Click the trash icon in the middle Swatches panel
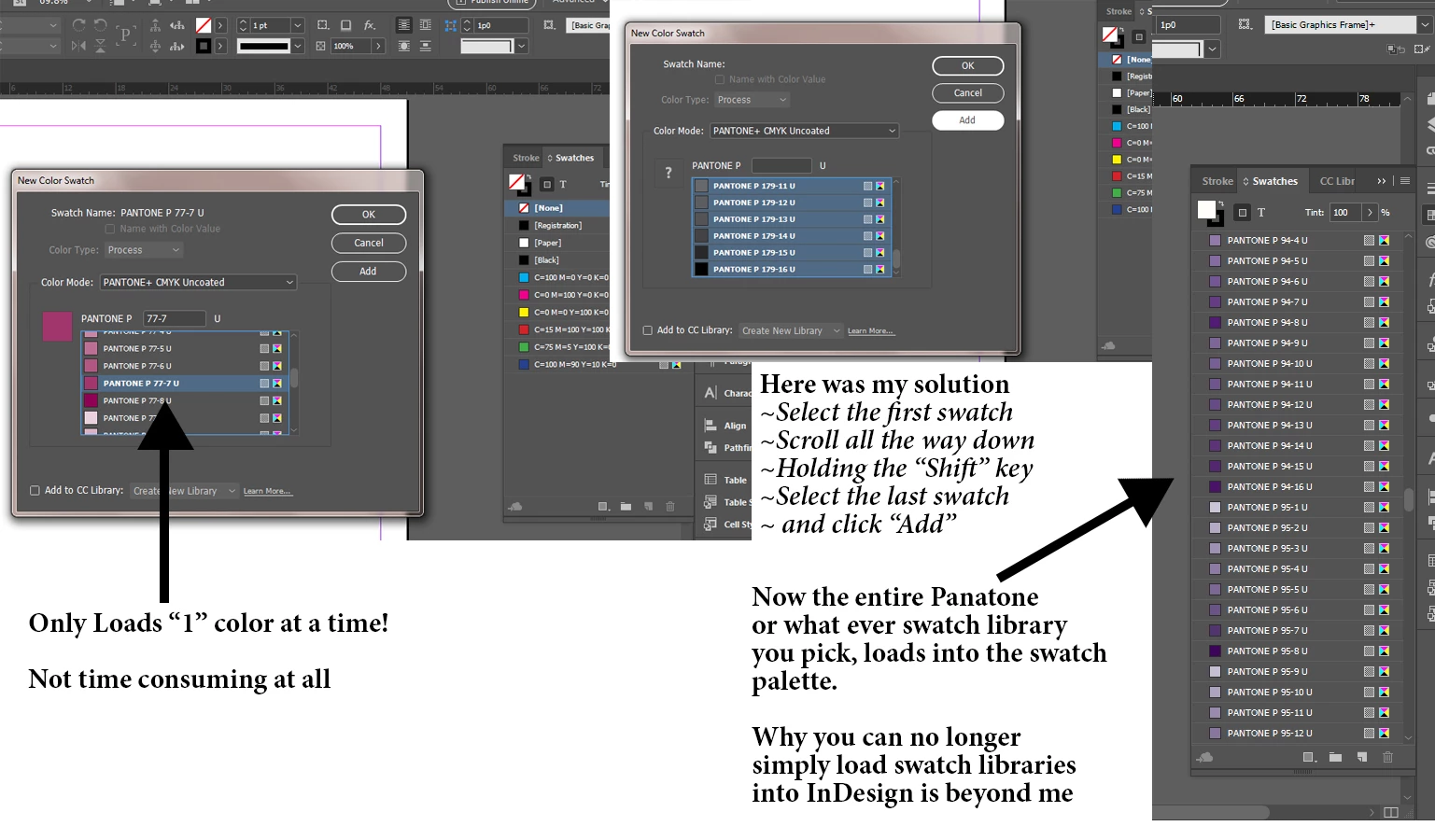1435x840 pixels. (x=670, y=507)
